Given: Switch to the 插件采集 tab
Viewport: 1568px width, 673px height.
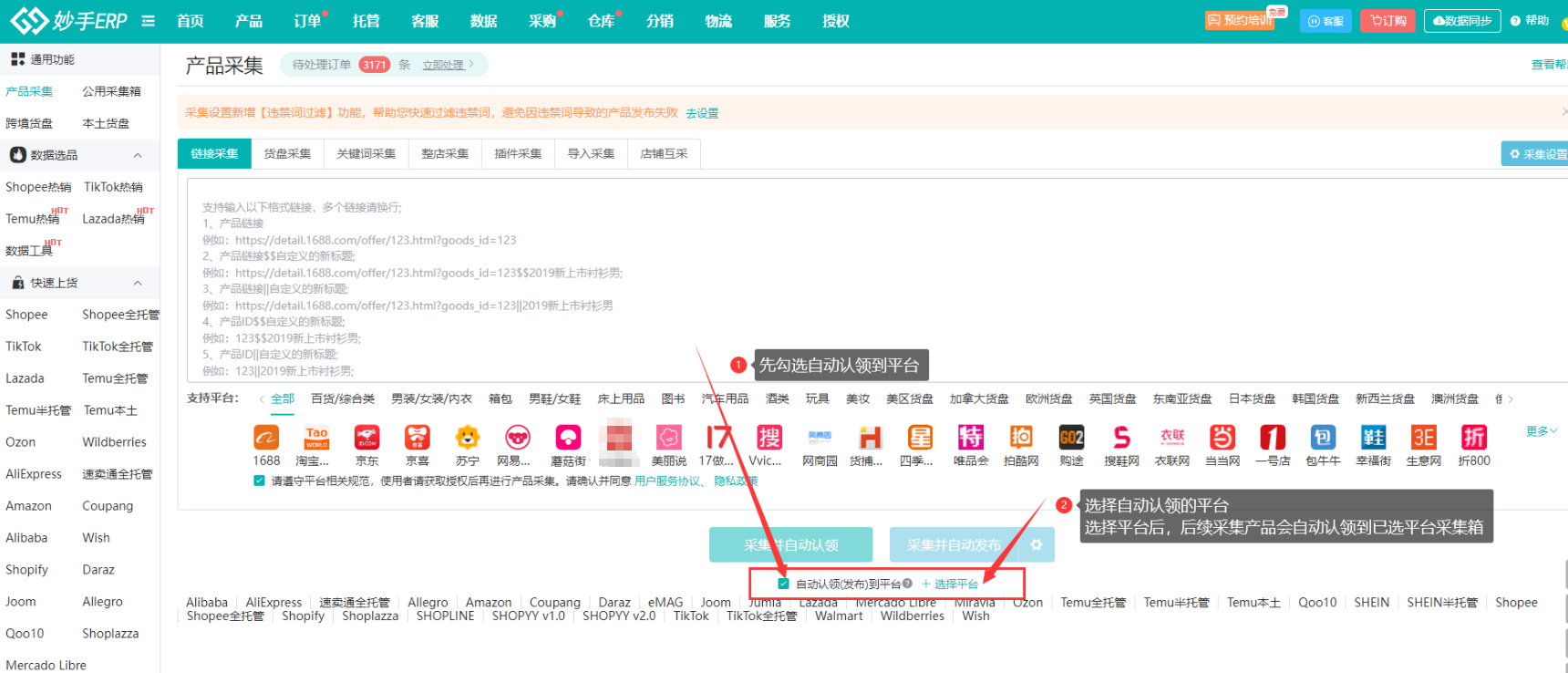Looking at the screenshot, I should coord(518,153).
